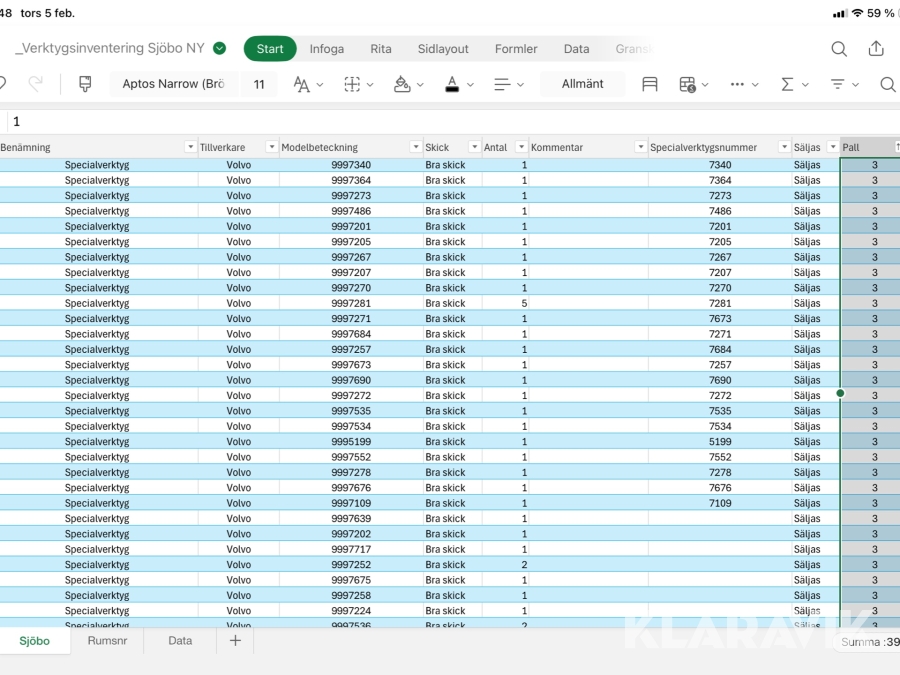Switch to the Infoga ribbon tab

[326, 49]
